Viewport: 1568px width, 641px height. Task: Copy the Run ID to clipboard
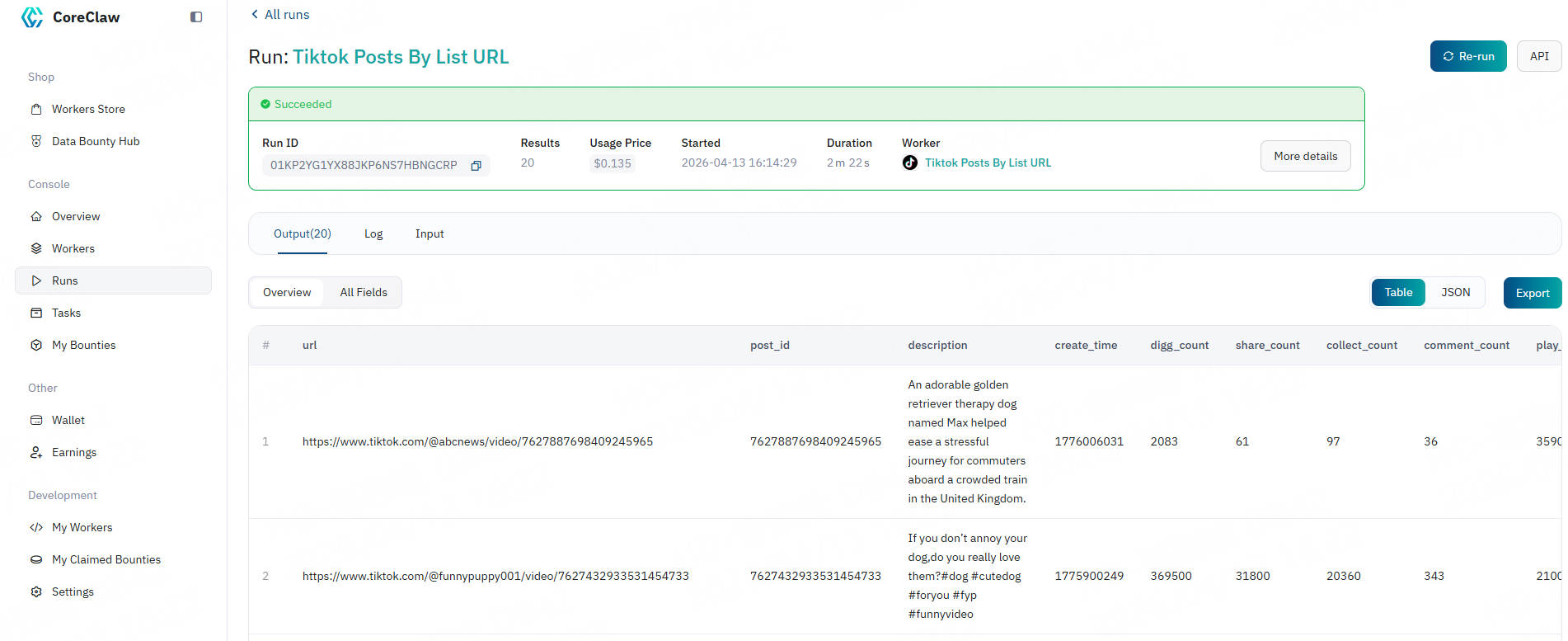click(476, 166)
